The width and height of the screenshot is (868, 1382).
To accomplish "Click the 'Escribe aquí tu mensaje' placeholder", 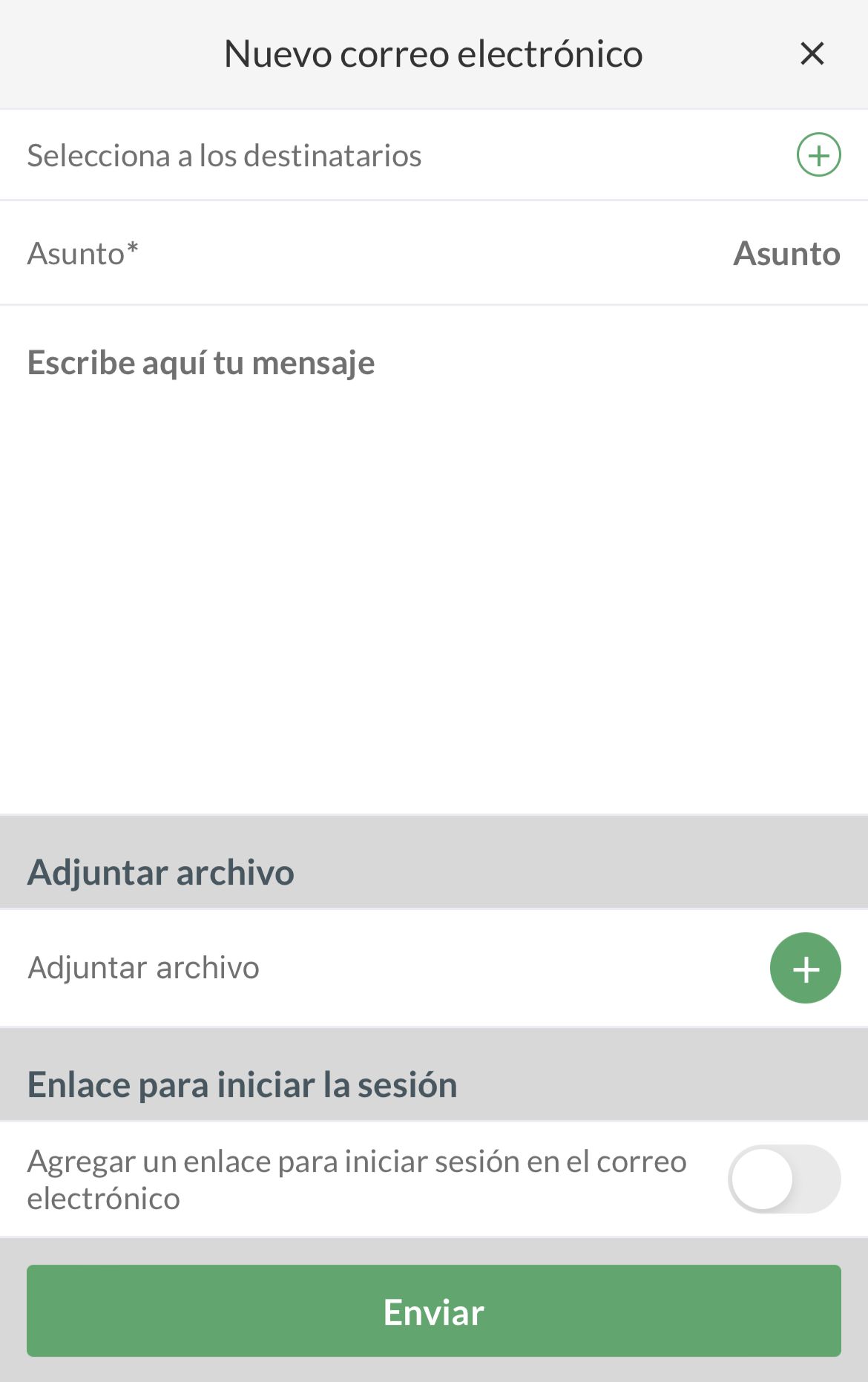I will [x=201, y=363].
